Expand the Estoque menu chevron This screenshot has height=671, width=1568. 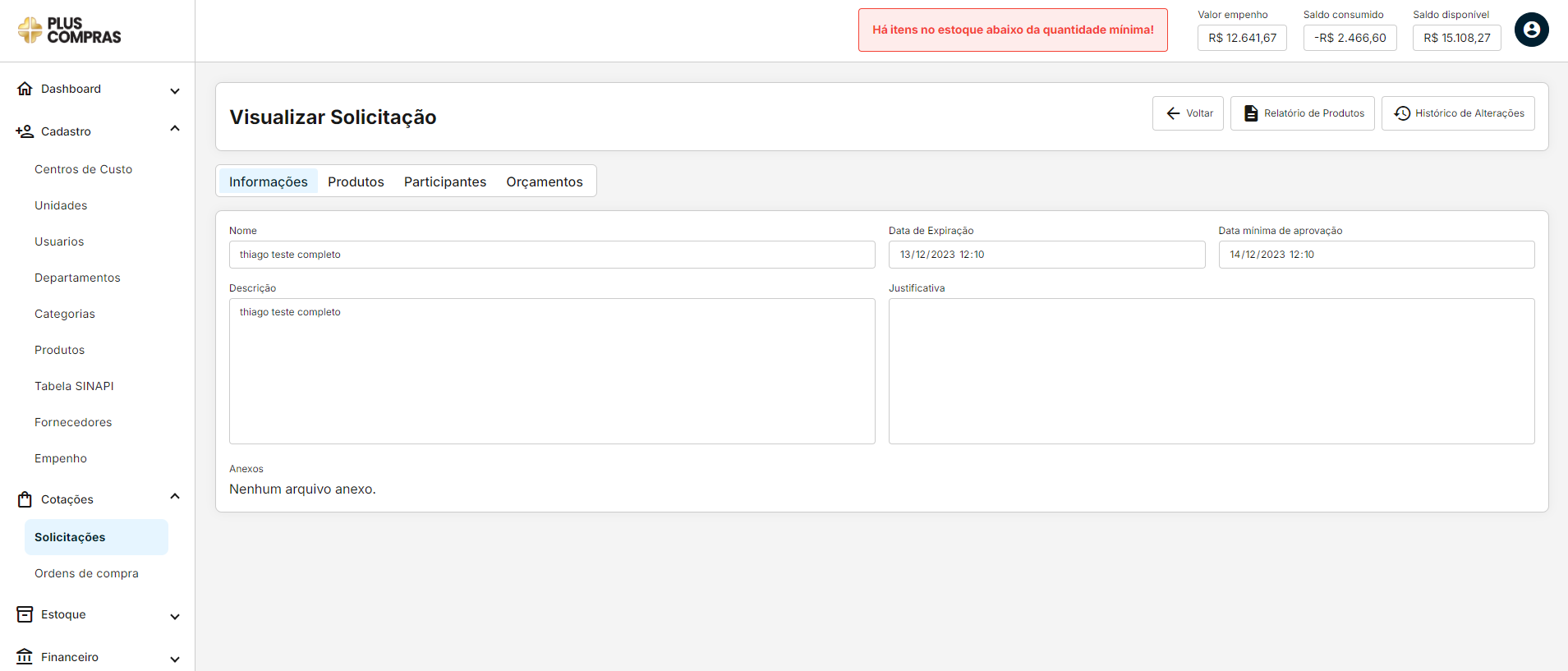(x=175, y=616)
